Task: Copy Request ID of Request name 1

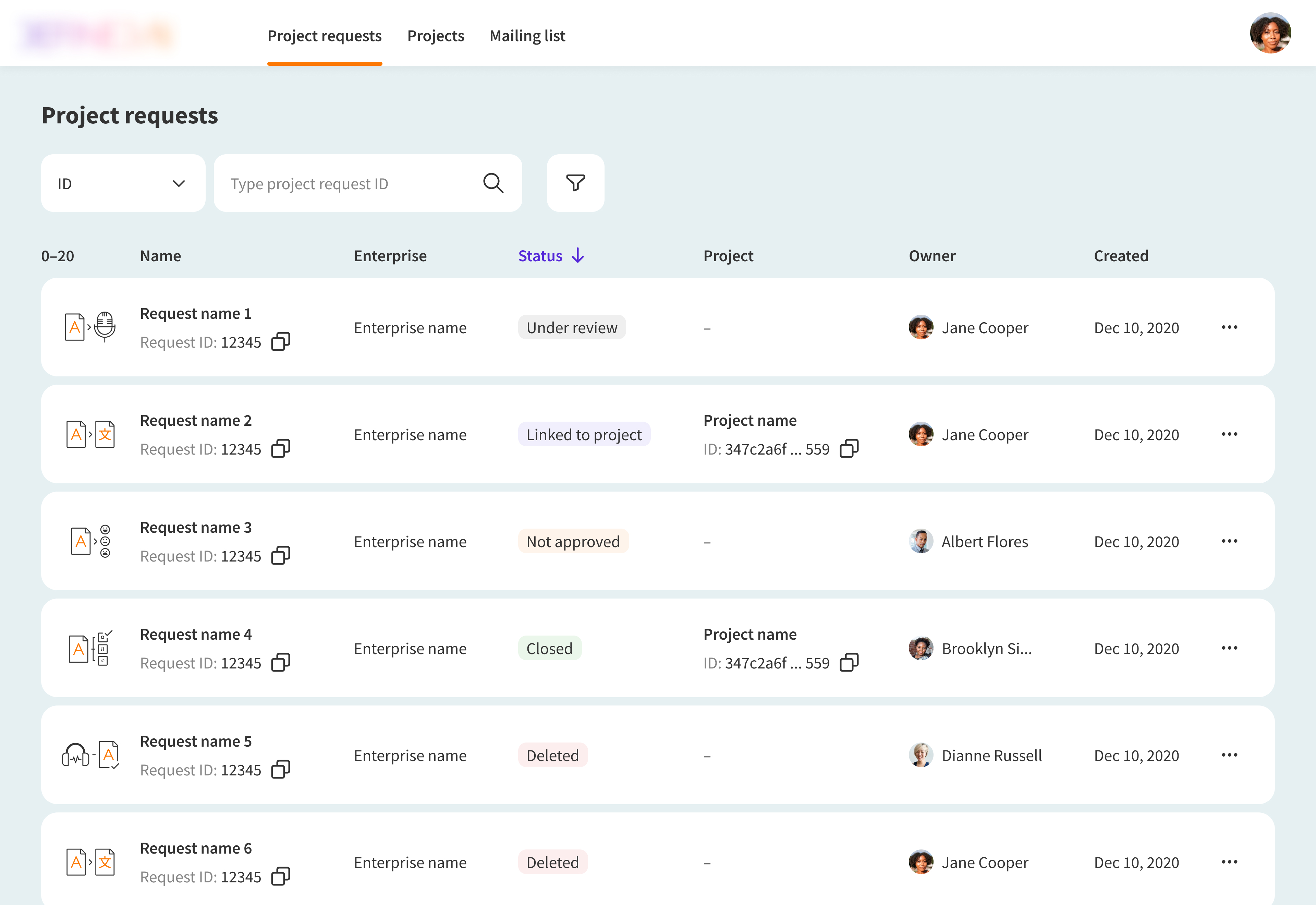Action: [x=281, y=342]
